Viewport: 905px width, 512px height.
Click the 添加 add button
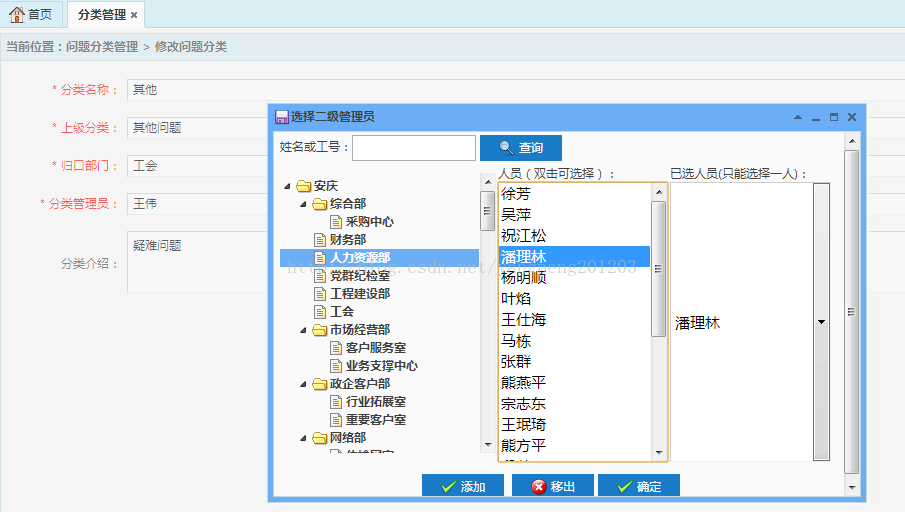point(463,486)
